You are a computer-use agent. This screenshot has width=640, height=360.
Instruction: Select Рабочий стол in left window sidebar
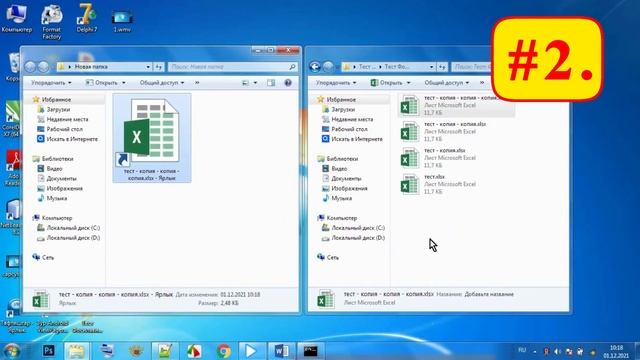pos(60,129)
